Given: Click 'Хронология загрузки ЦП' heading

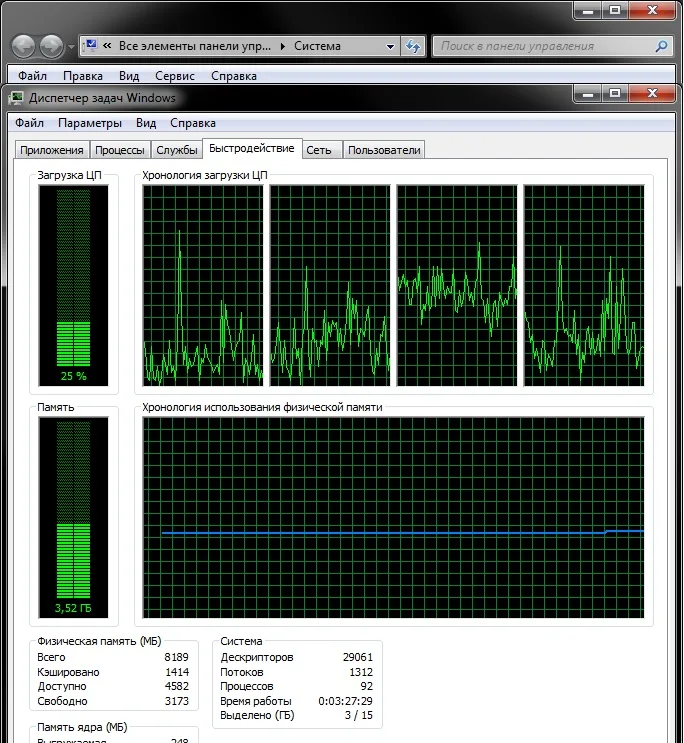Looking at the screenshot, I should click(x=205, y=175).
